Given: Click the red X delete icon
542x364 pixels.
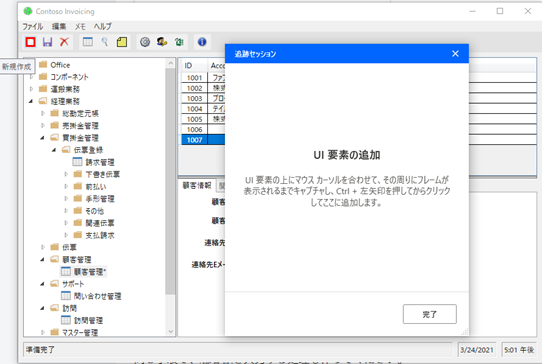Looking at the screenshot, I should 64,42.
